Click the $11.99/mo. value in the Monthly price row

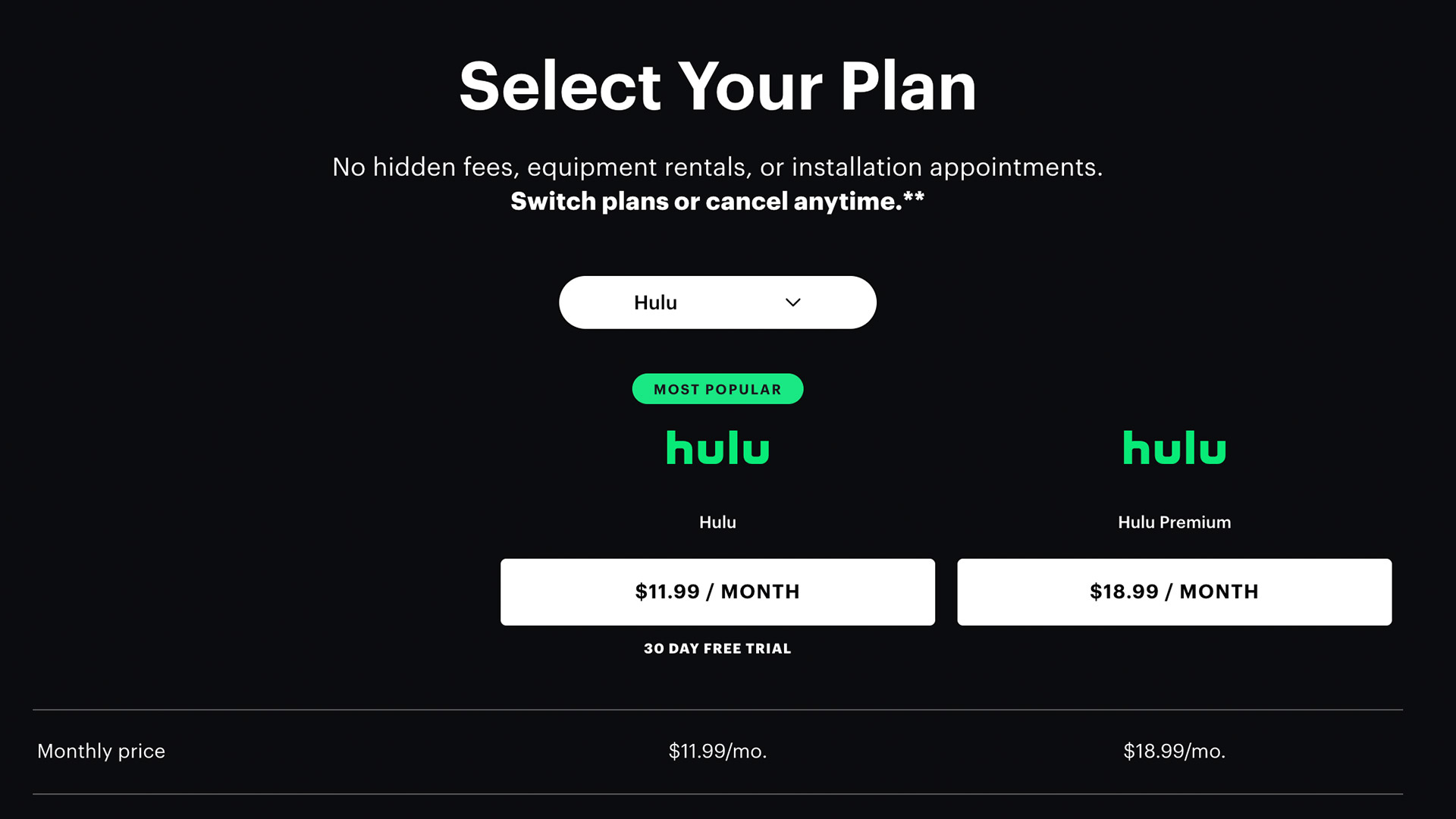tap(717, 751)
